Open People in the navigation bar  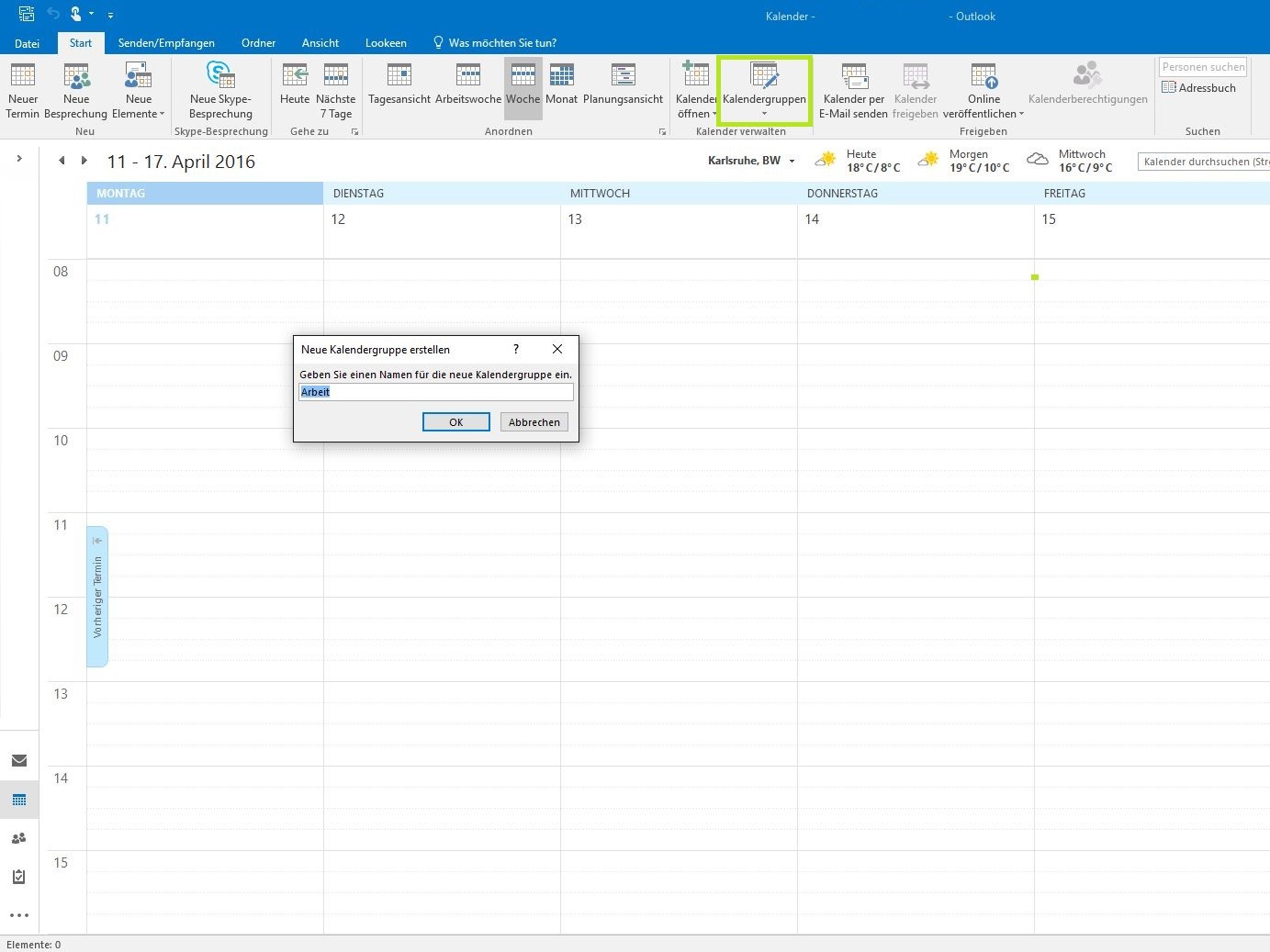click(19, 838)
